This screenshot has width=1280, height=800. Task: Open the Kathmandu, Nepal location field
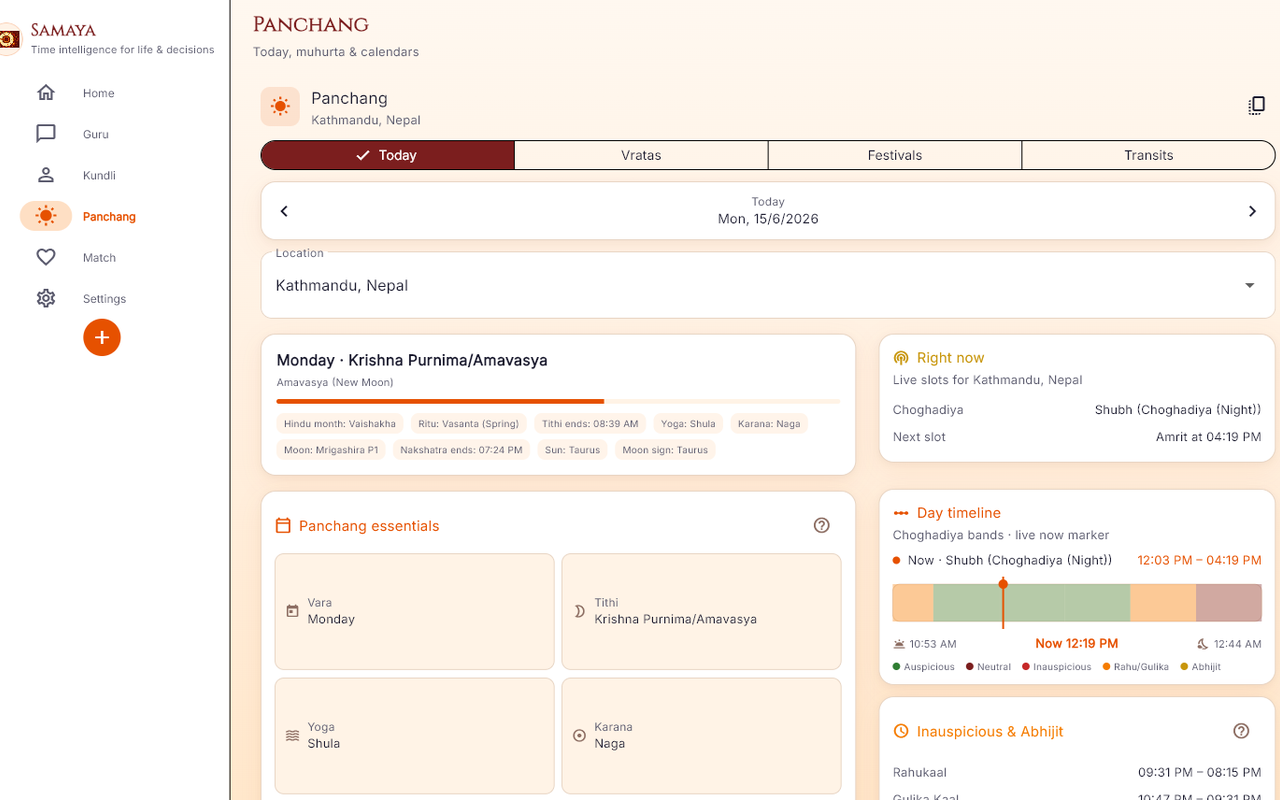tap(768, 285)
